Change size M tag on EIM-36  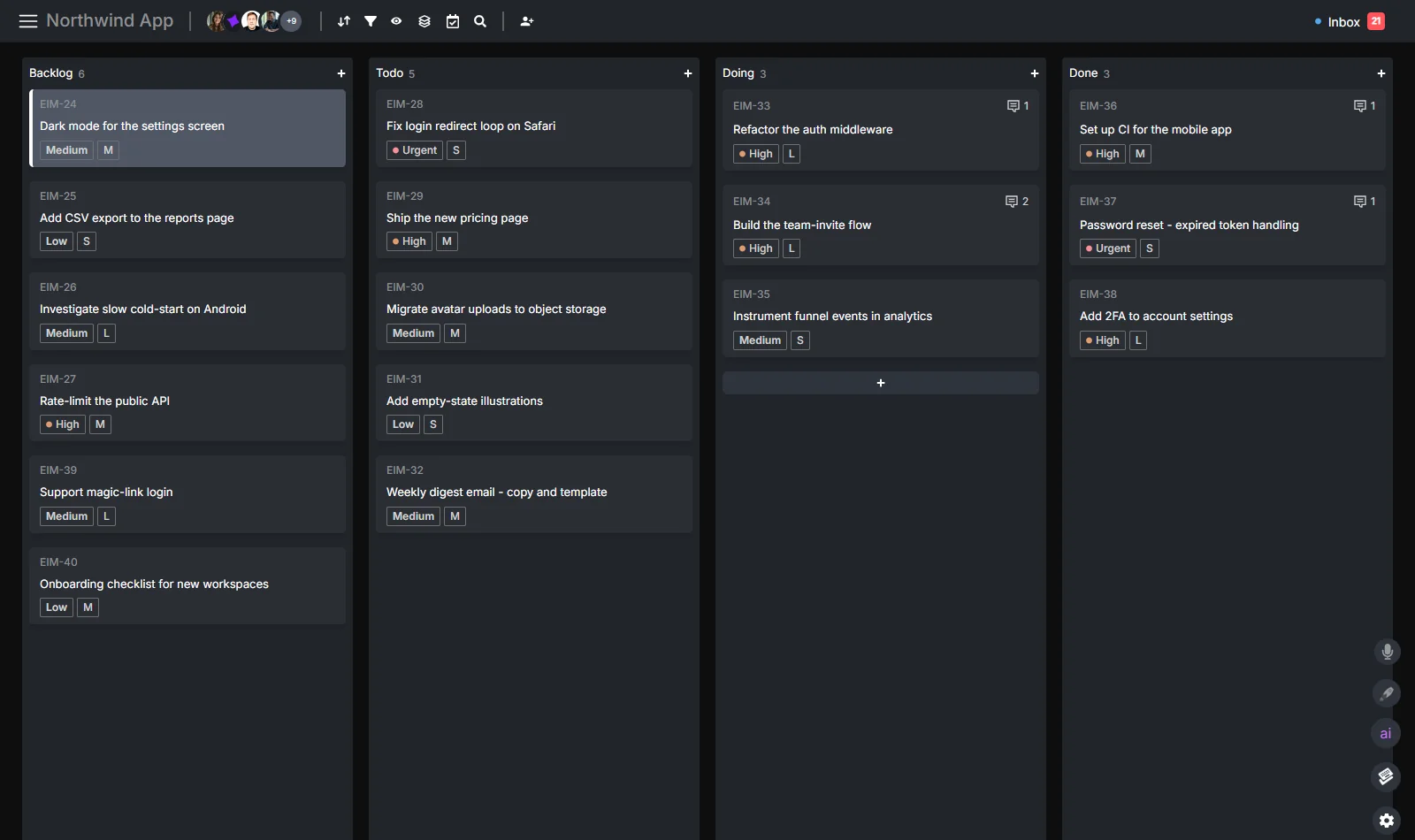[x=1140, y=154]
